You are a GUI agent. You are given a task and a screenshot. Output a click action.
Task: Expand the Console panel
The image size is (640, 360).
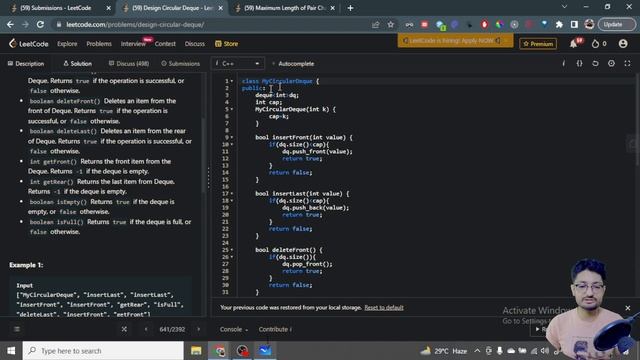click(x=233, y=329)
